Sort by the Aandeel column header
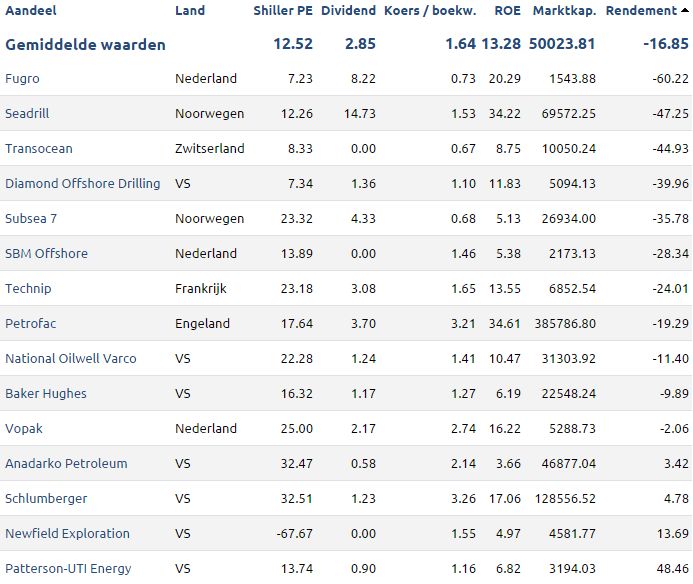 [31, 11]
